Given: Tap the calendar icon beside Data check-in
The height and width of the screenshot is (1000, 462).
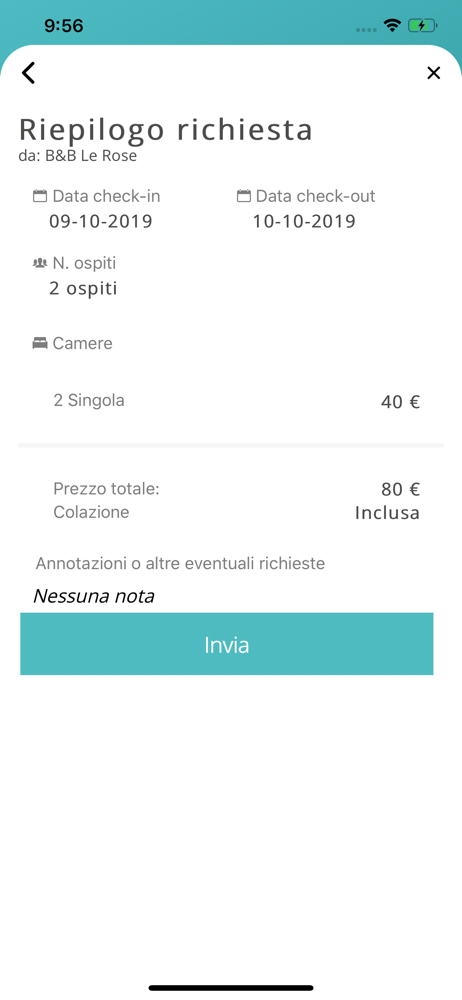Looking at the screenshot, I should pyautogui.click(x=40, y=196).
